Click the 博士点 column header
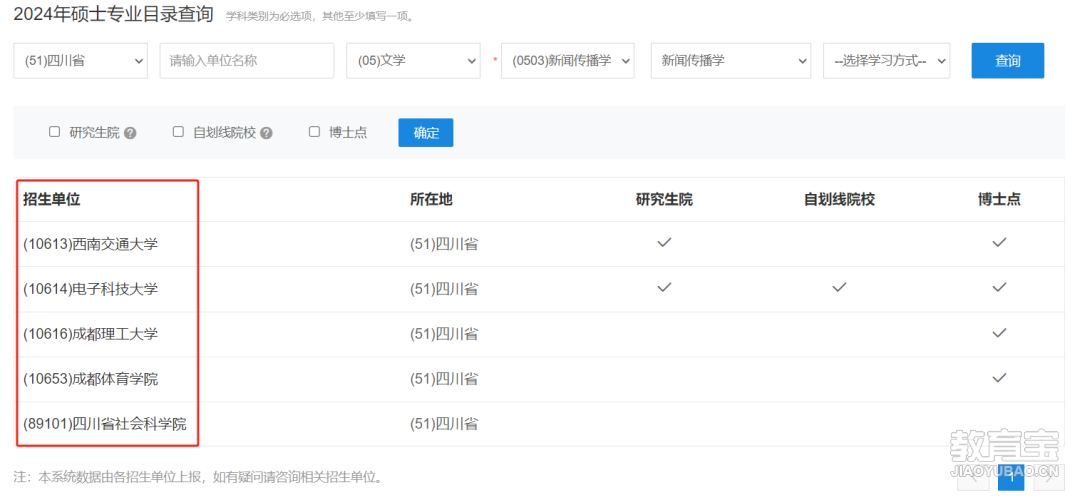The width and height of the screenshot is (1080, 500). (x=999, y=200)
